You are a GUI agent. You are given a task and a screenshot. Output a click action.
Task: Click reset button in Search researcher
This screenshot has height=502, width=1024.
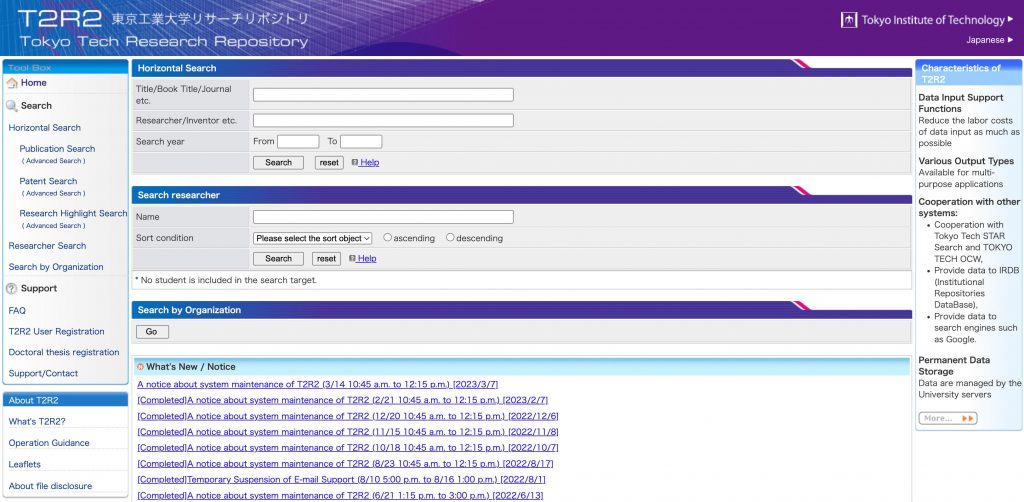coord(327,259)
